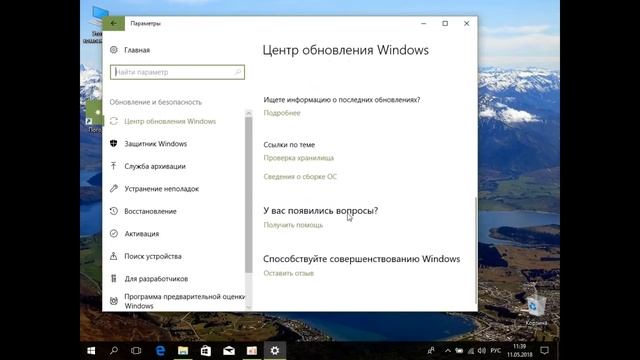Focus the Найти параметр search field
Screen dimensions: 640x360
coord(177,72)
